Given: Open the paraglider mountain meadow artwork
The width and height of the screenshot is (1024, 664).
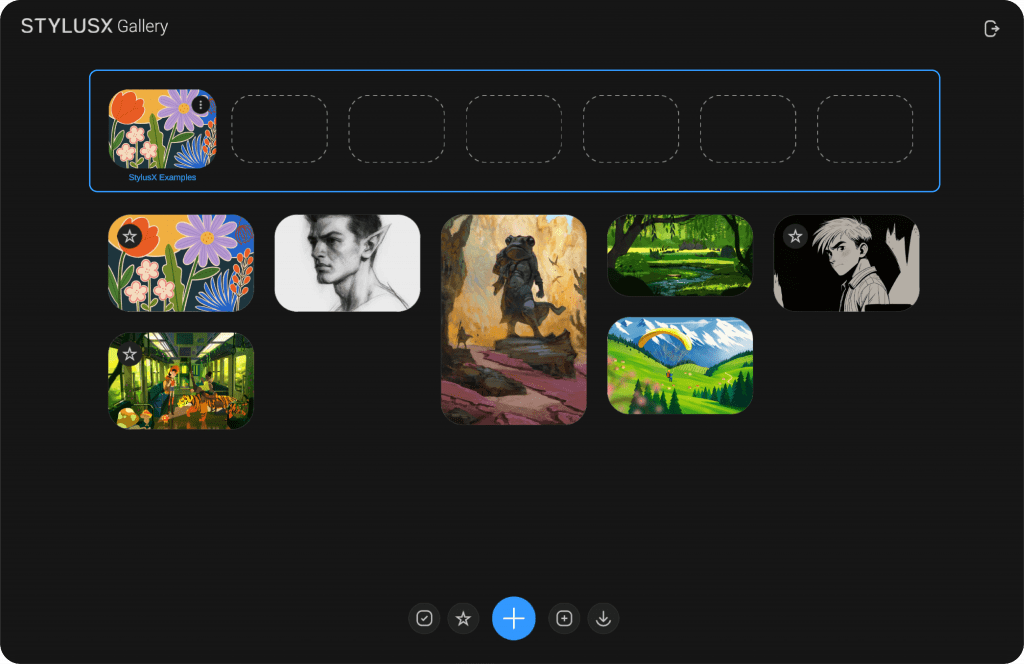Looking at the screenshot, I should click(680, 366).
